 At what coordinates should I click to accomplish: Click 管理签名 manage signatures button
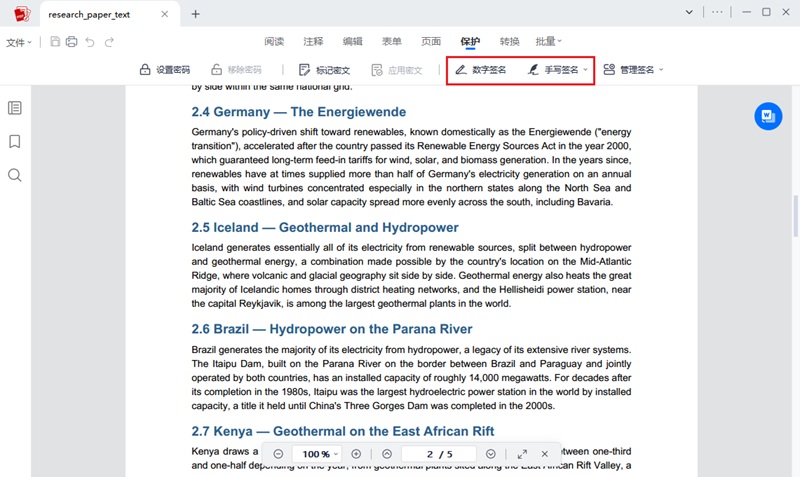629,70
